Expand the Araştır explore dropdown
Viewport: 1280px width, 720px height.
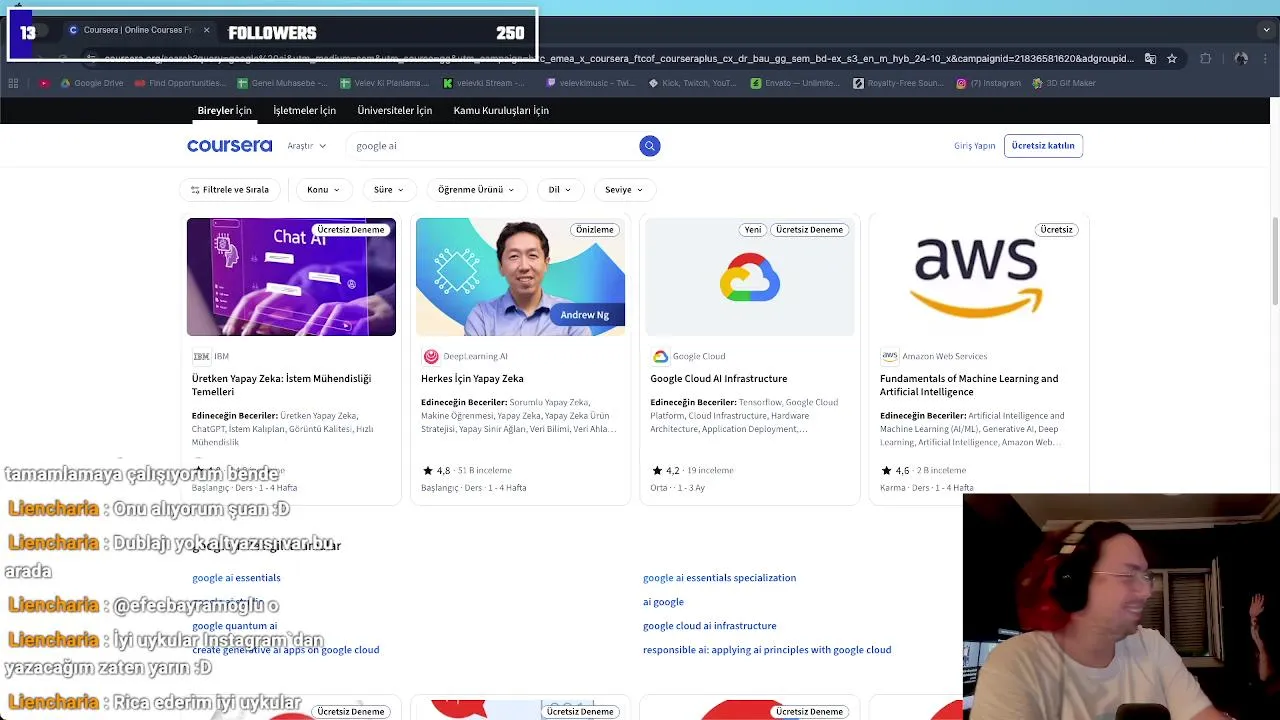[x=306, y=146]
